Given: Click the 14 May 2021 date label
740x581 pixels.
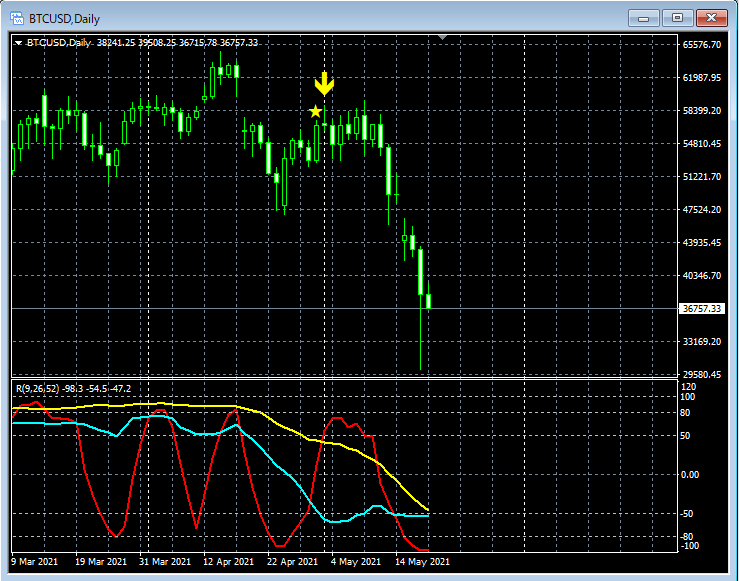Looking at the screenshot, I should click(x=425, y=562).
